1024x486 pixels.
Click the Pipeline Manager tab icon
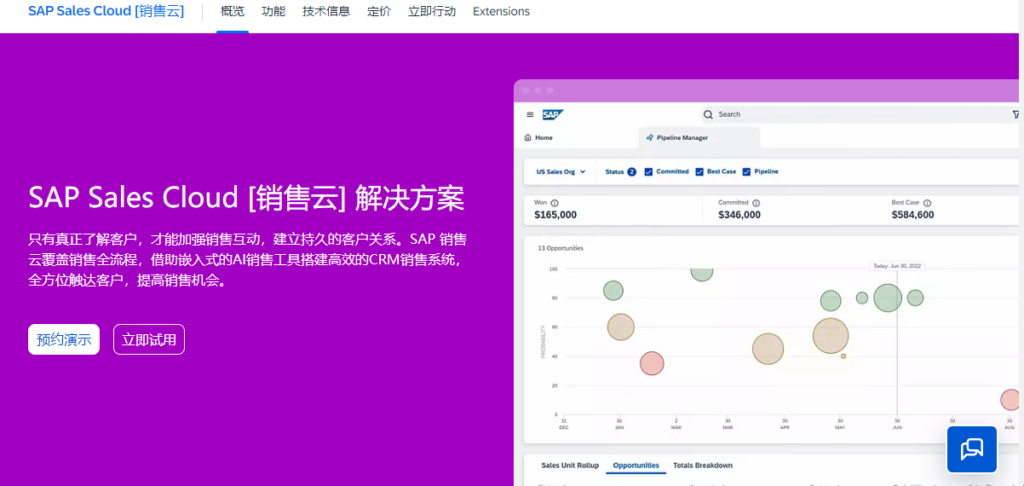click(649, 138)
